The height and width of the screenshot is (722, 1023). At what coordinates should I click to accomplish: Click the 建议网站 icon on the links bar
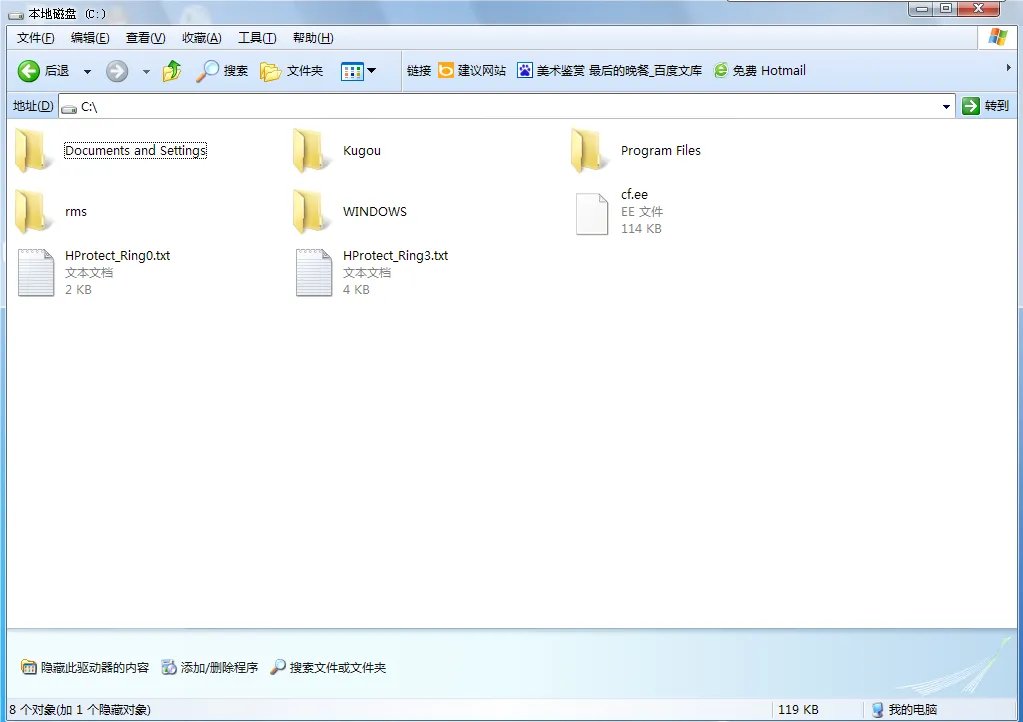click(x=444, y=70)
